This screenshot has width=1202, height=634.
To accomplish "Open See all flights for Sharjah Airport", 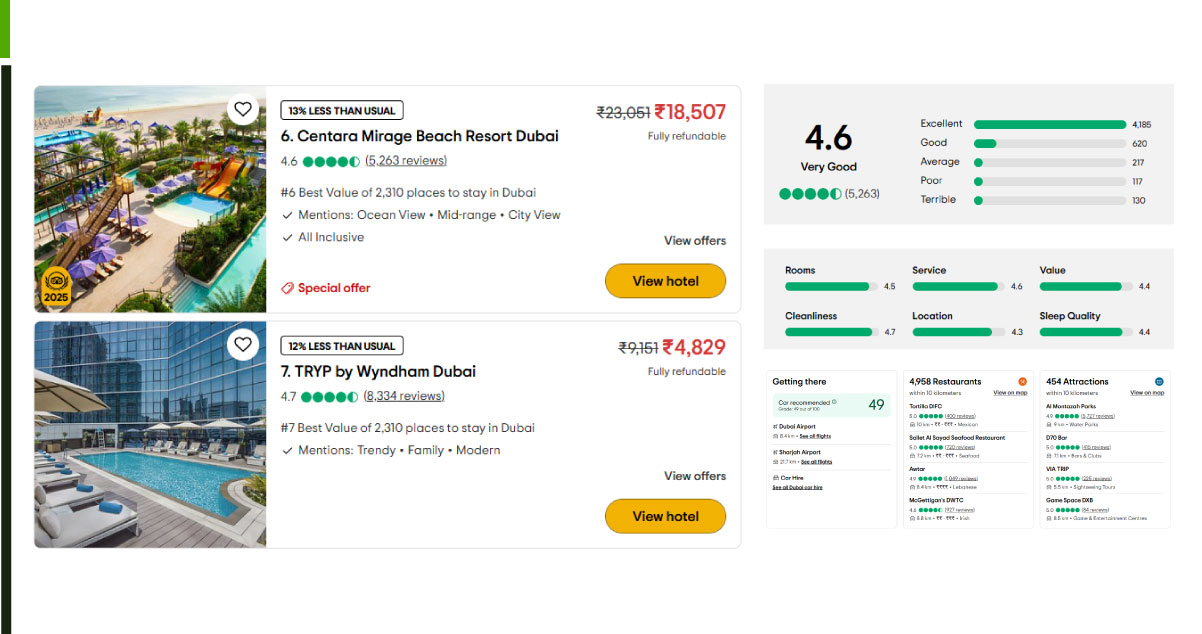I will click(x=817, y=462).
